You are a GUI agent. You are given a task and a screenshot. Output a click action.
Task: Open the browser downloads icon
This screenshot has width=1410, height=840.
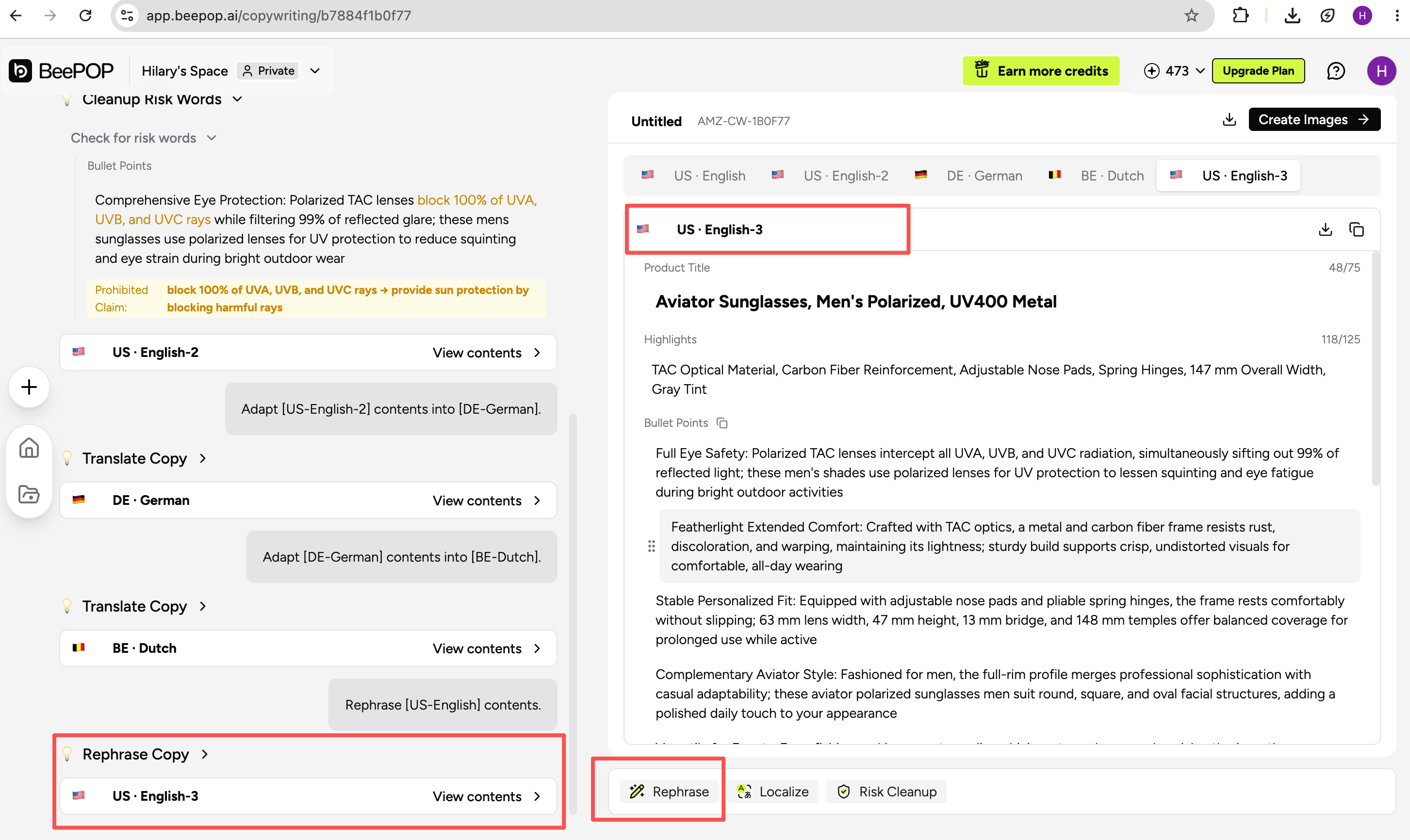tap(1292, 16)
